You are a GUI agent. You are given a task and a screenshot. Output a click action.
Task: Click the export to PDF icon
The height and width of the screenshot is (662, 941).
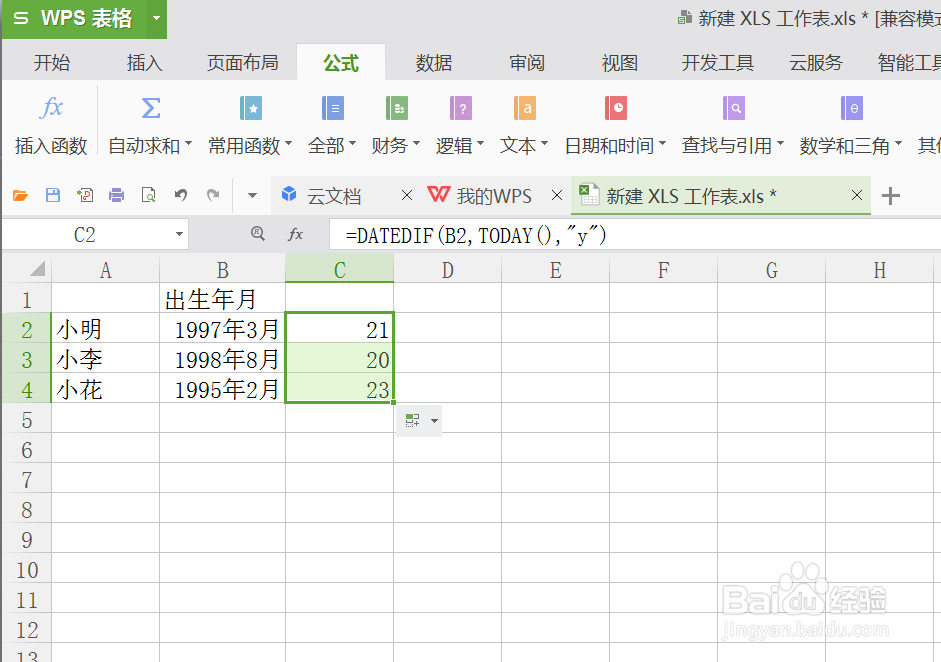pyautogui.click(x=85, y=194)
